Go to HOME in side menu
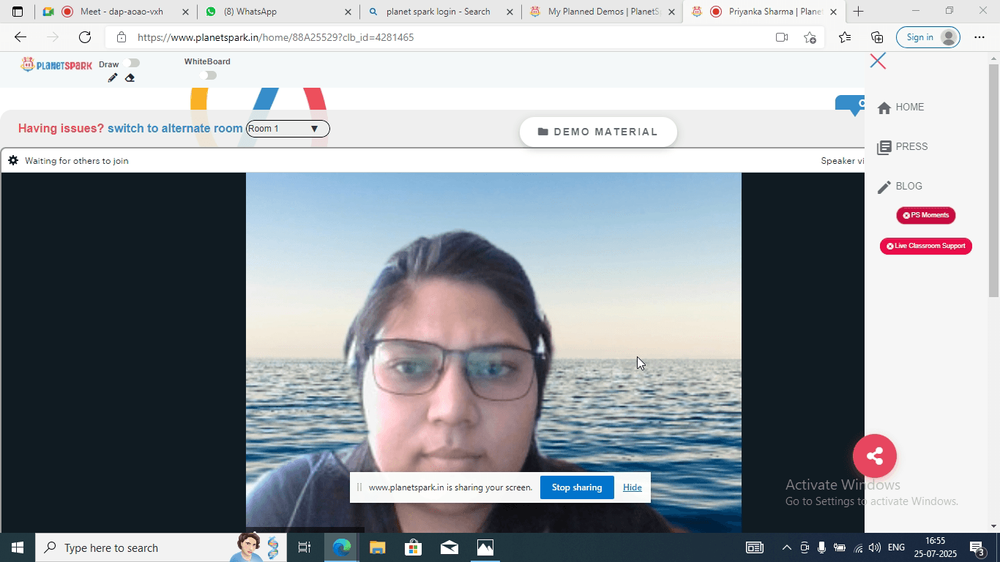 (x=901, y=107)
